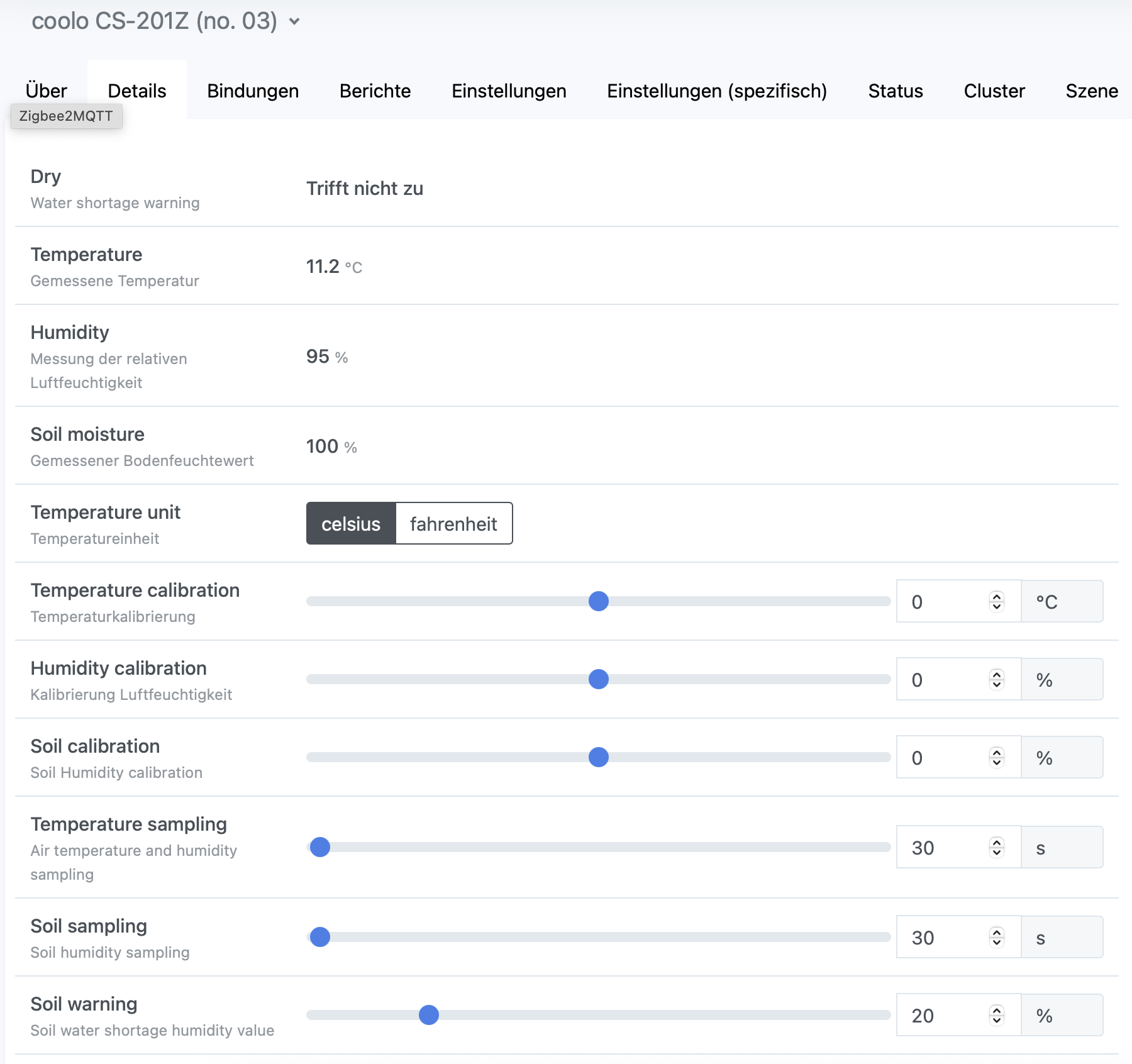Open the Bindungen tab
The height and width of the screenshot is (1064, 1132).
click(253, 91)
